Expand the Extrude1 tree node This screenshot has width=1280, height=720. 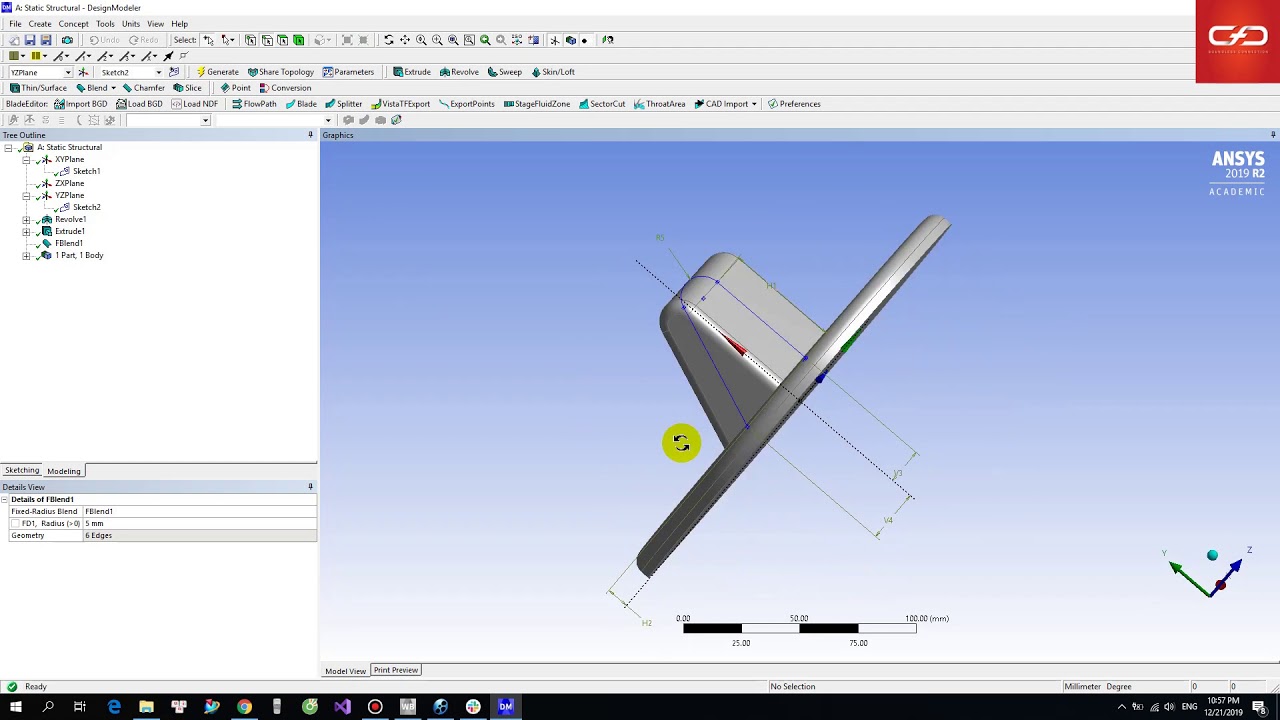click(x=26, y=232)
